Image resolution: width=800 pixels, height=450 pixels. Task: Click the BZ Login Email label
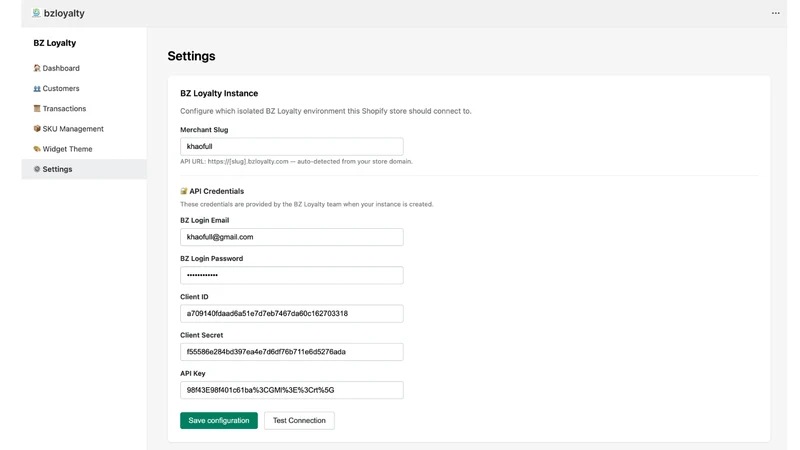[x=205, y=220]
